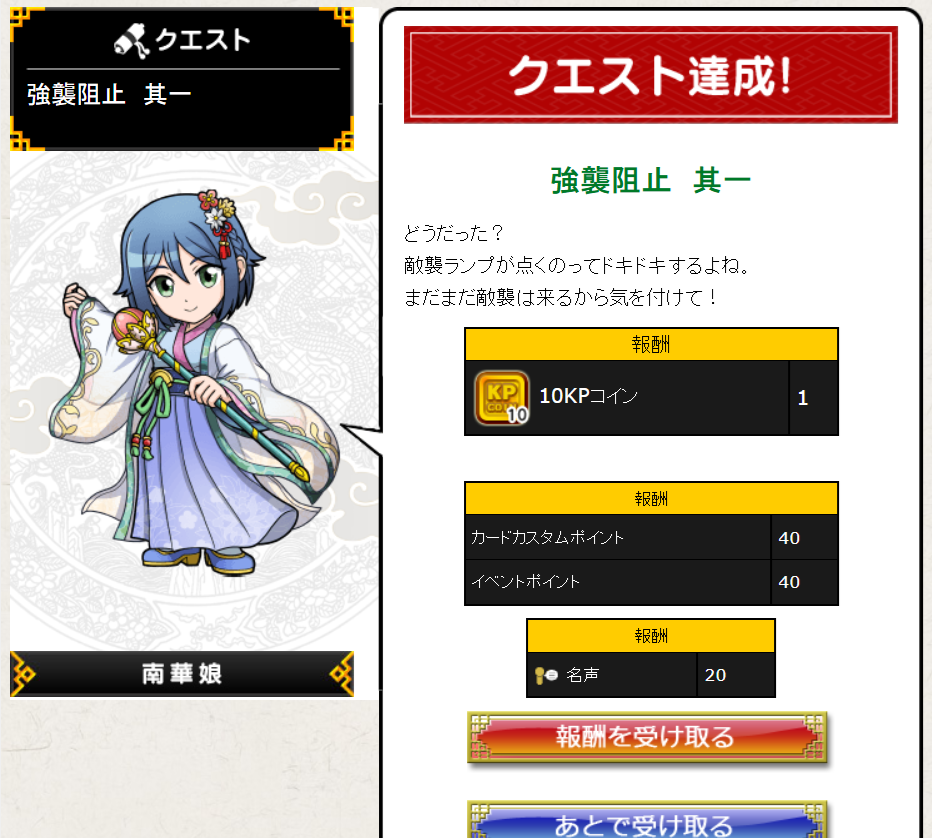Screen dimensions: 932x838
Task: Select the イベントポイント reward row
Action: tap(651, 582)
